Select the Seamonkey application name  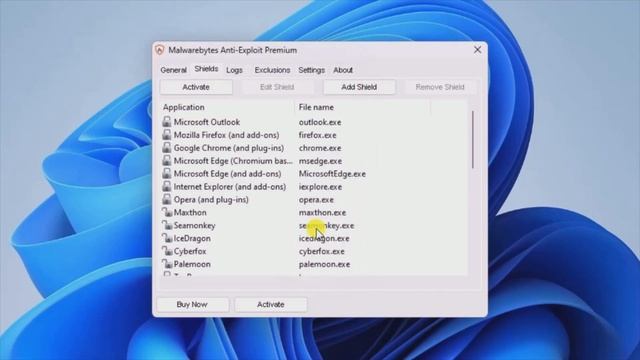195,226
